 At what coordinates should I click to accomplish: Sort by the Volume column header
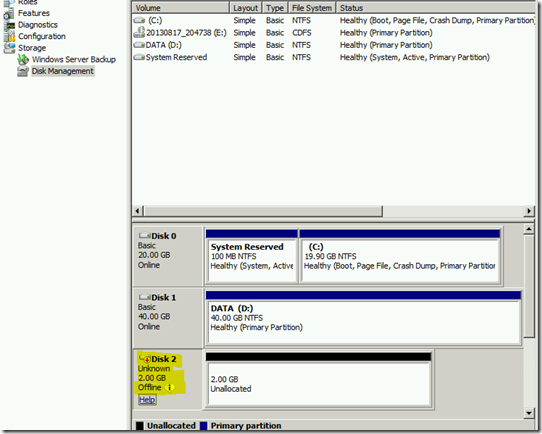[x=181, y=8]
